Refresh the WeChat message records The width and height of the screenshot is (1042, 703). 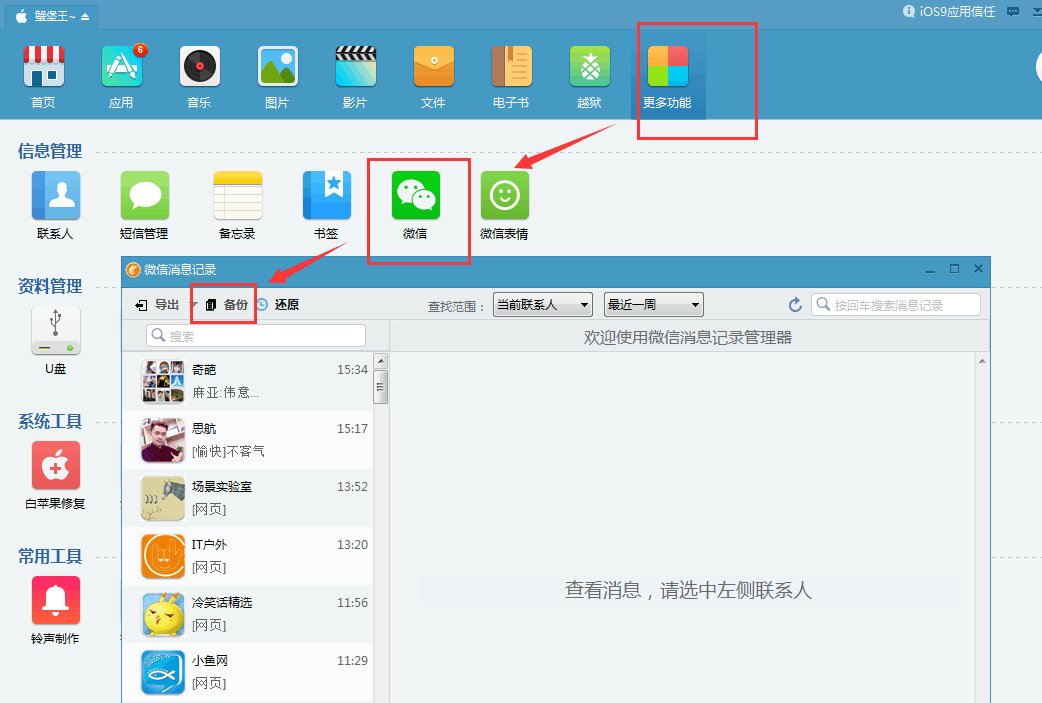pyautogui.click(x=795, y=305)
